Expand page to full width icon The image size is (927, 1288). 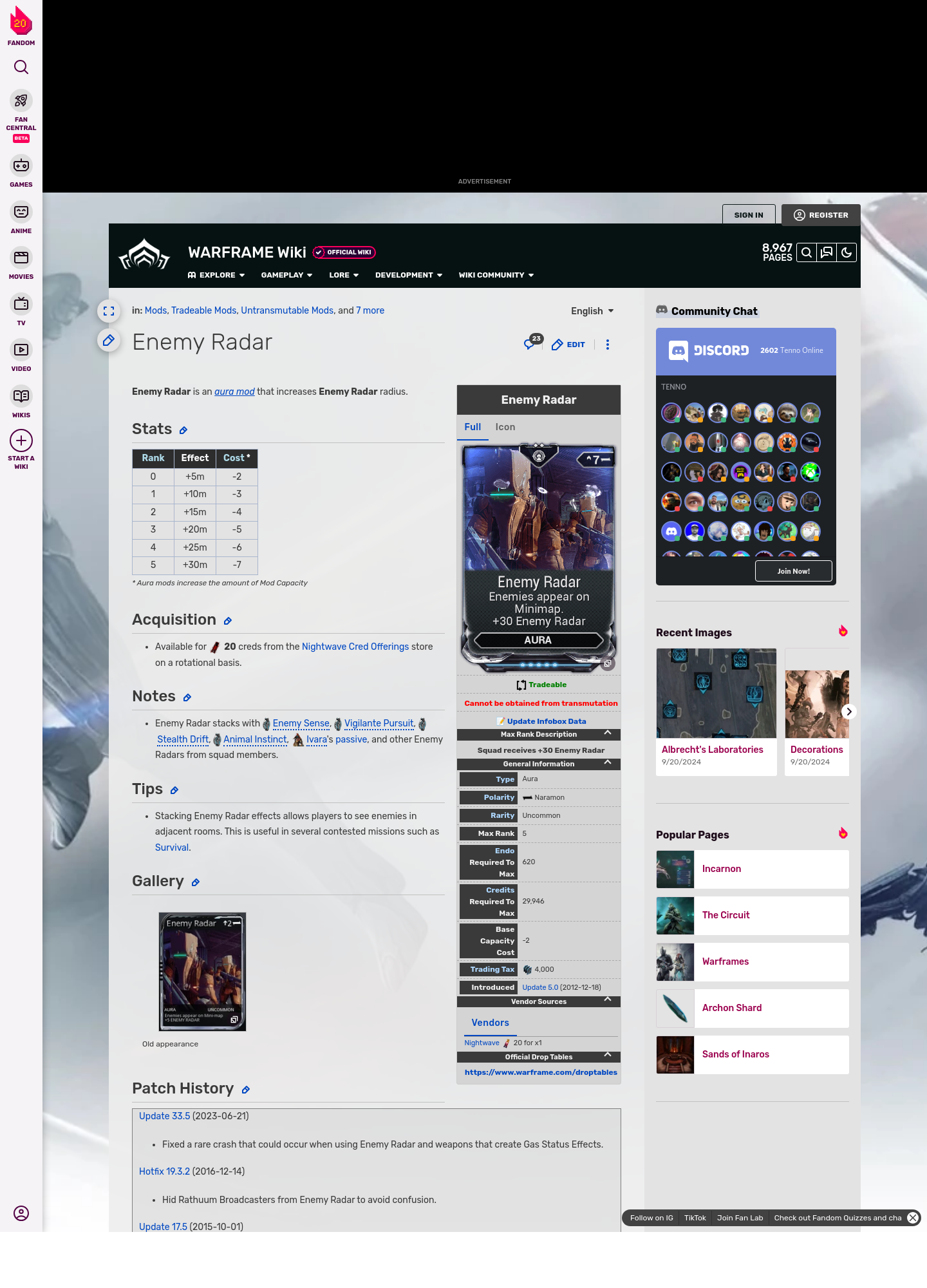click(x=109, y=311)
